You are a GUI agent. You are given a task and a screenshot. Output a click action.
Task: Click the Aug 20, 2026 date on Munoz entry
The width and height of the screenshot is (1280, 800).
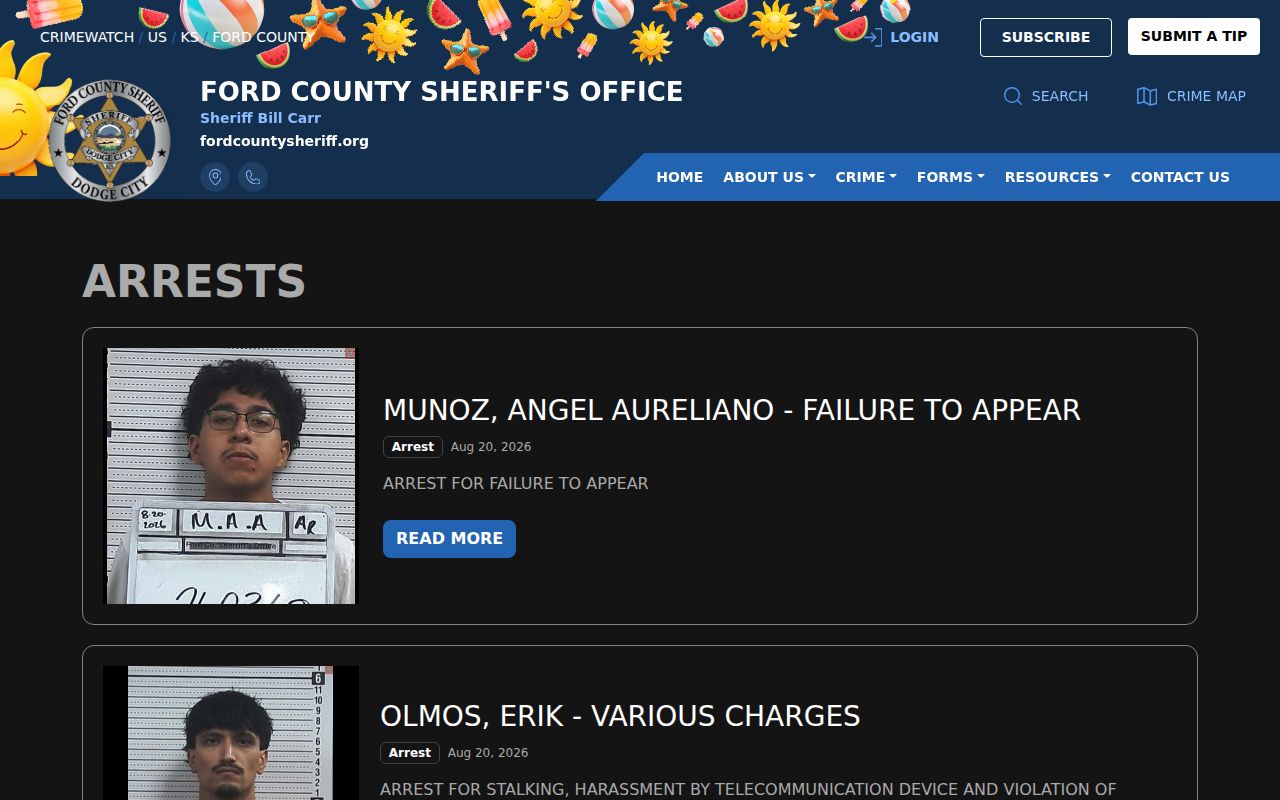tap(491, 447)
